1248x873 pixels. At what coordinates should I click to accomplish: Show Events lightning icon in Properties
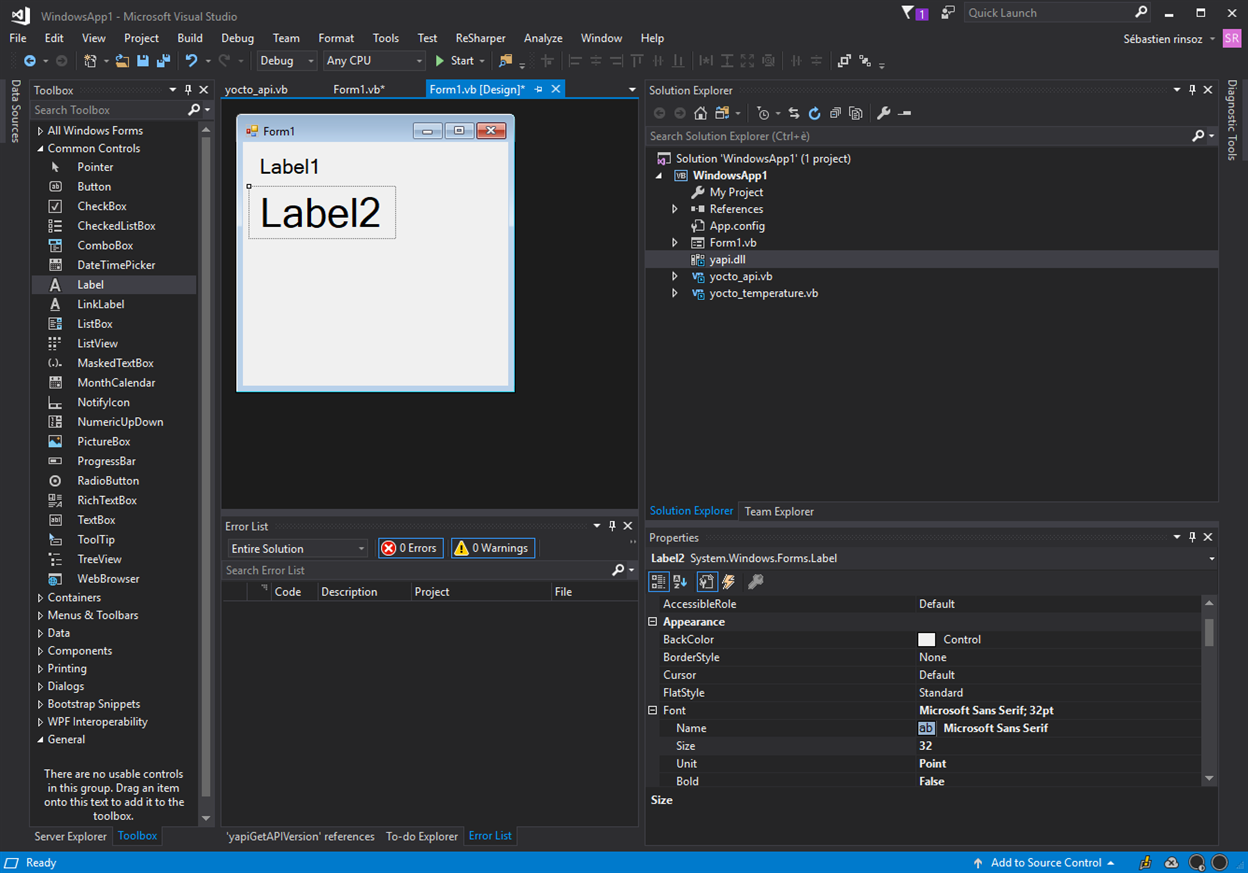729,582
